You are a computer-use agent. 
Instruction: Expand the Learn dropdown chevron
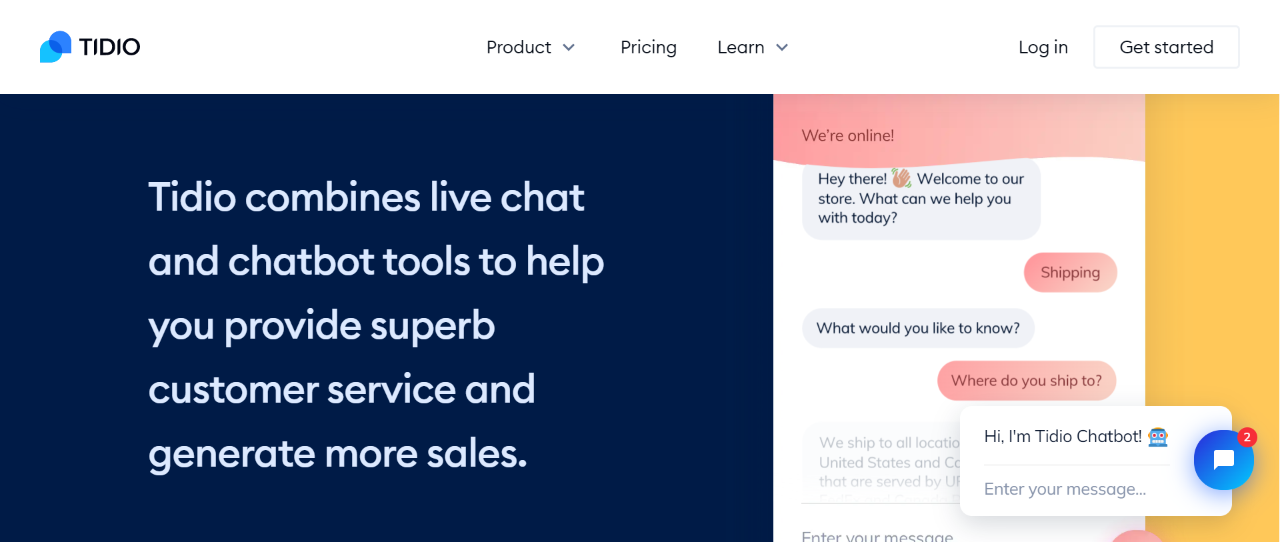[782, 47]
